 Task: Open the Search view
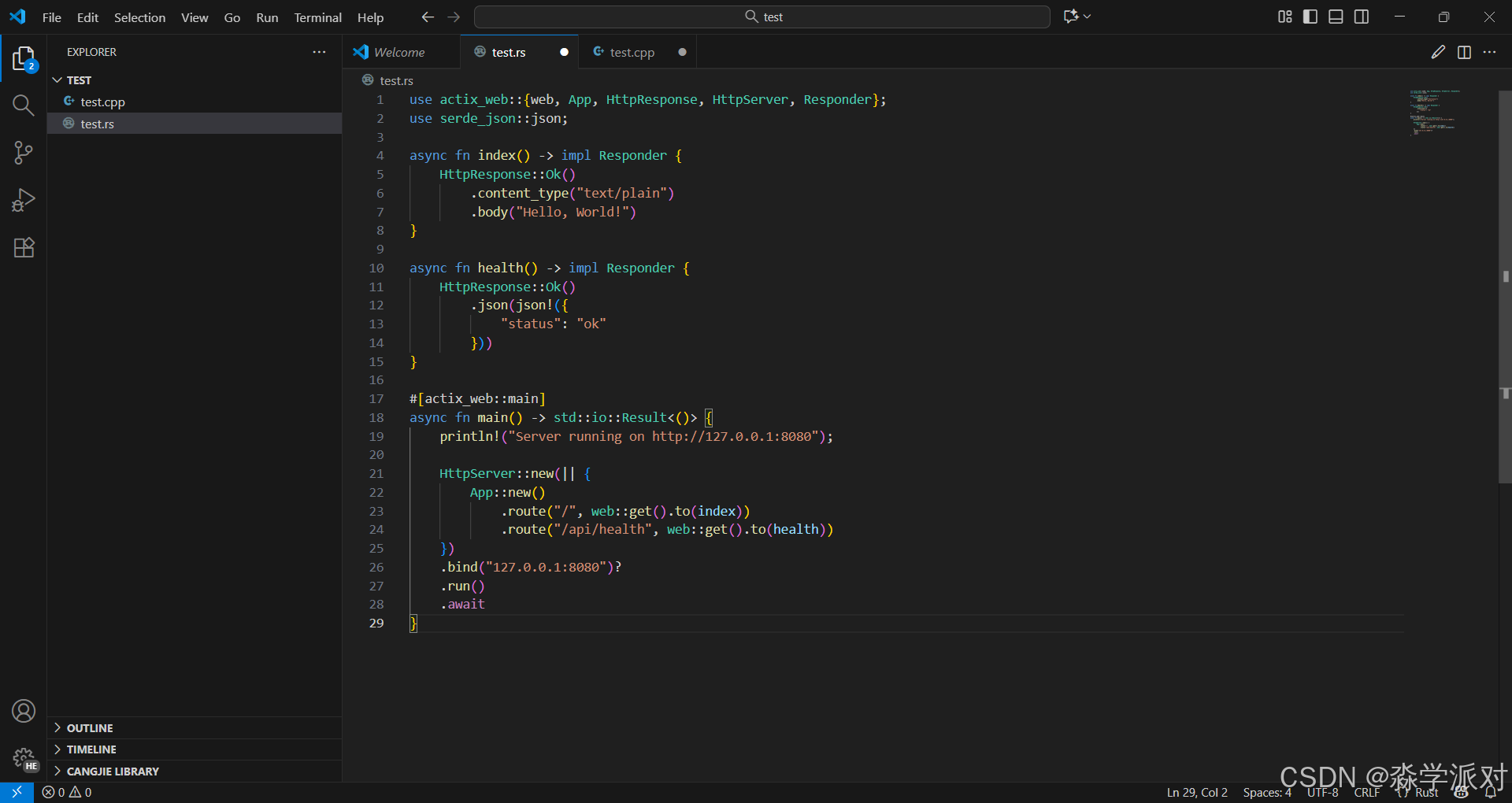(24, 105)
